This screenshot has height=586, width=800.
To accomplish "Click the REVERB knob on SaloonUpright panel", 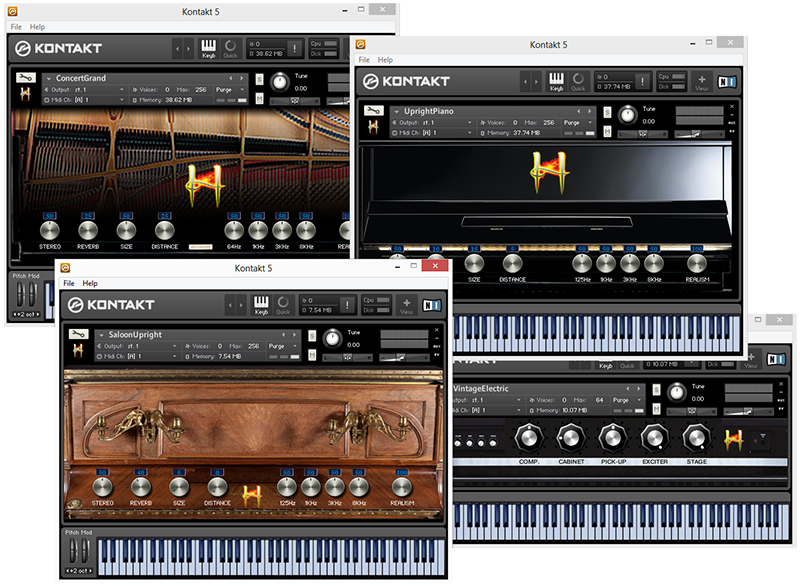I will click(x=141, y=487).
